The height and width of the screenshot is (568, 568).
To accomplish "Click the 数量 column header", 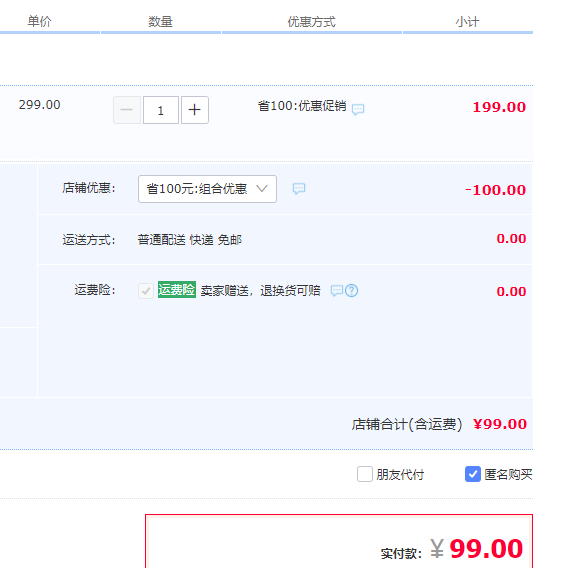I will click(160, 22).
